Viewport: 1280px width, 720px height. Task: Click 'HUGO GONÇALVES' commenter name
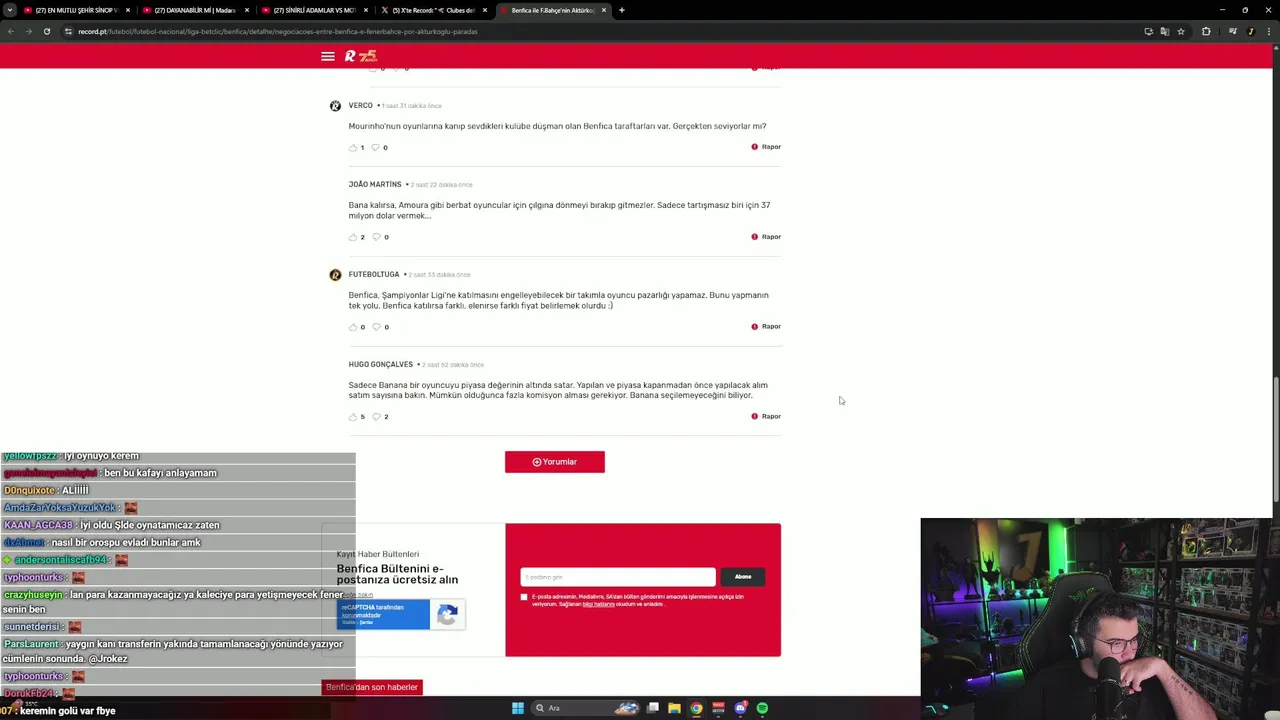[381, 364]
